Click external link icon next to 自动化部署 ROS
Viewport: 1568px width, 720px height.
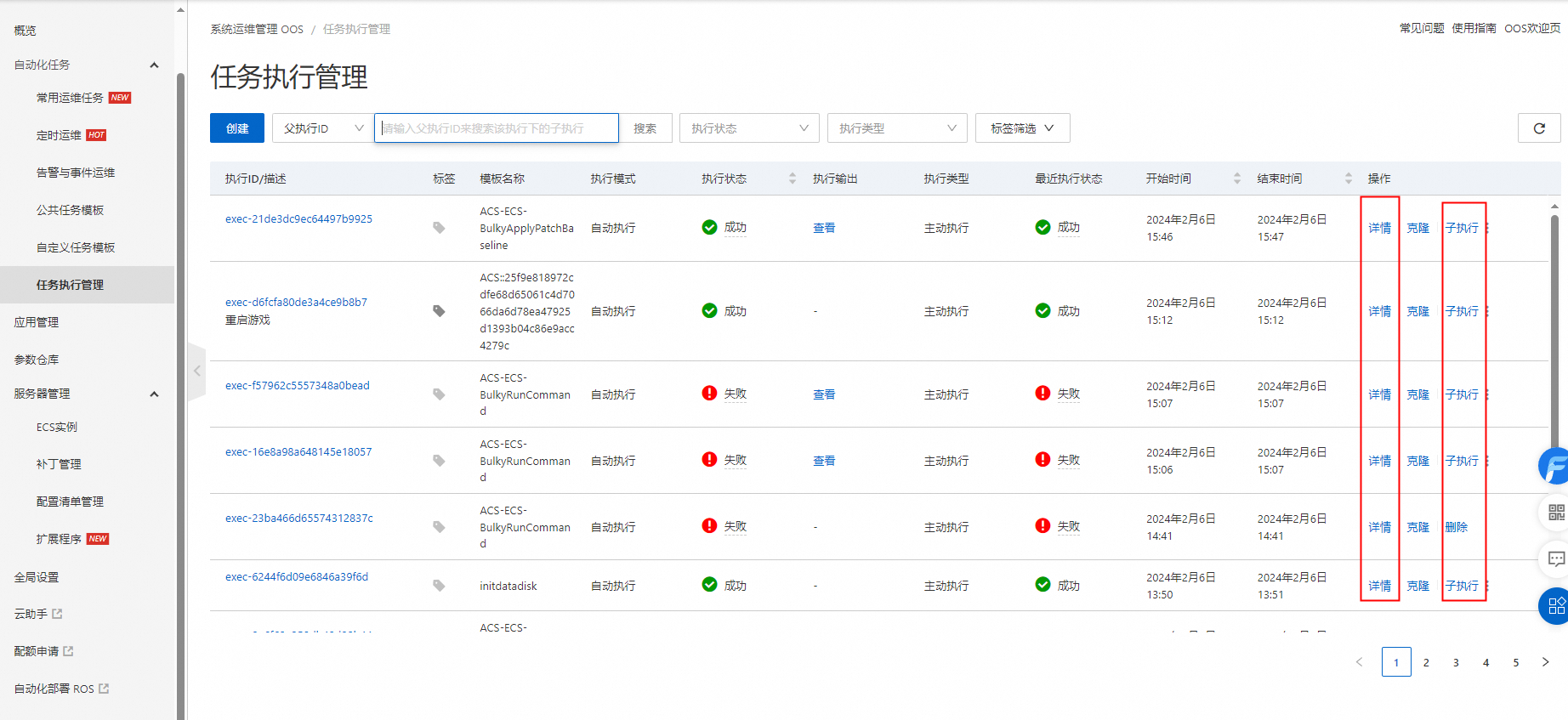click(104, 689)
